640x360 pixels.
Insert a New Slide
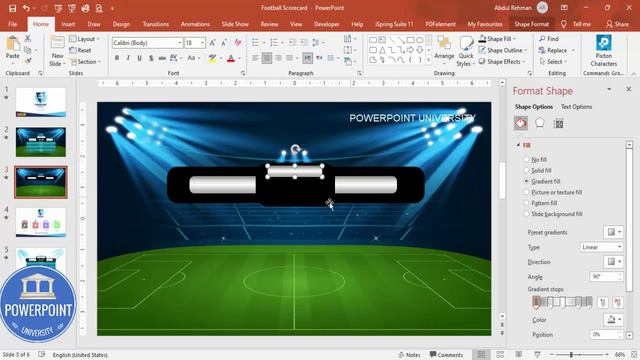click(x=57, y=52)
